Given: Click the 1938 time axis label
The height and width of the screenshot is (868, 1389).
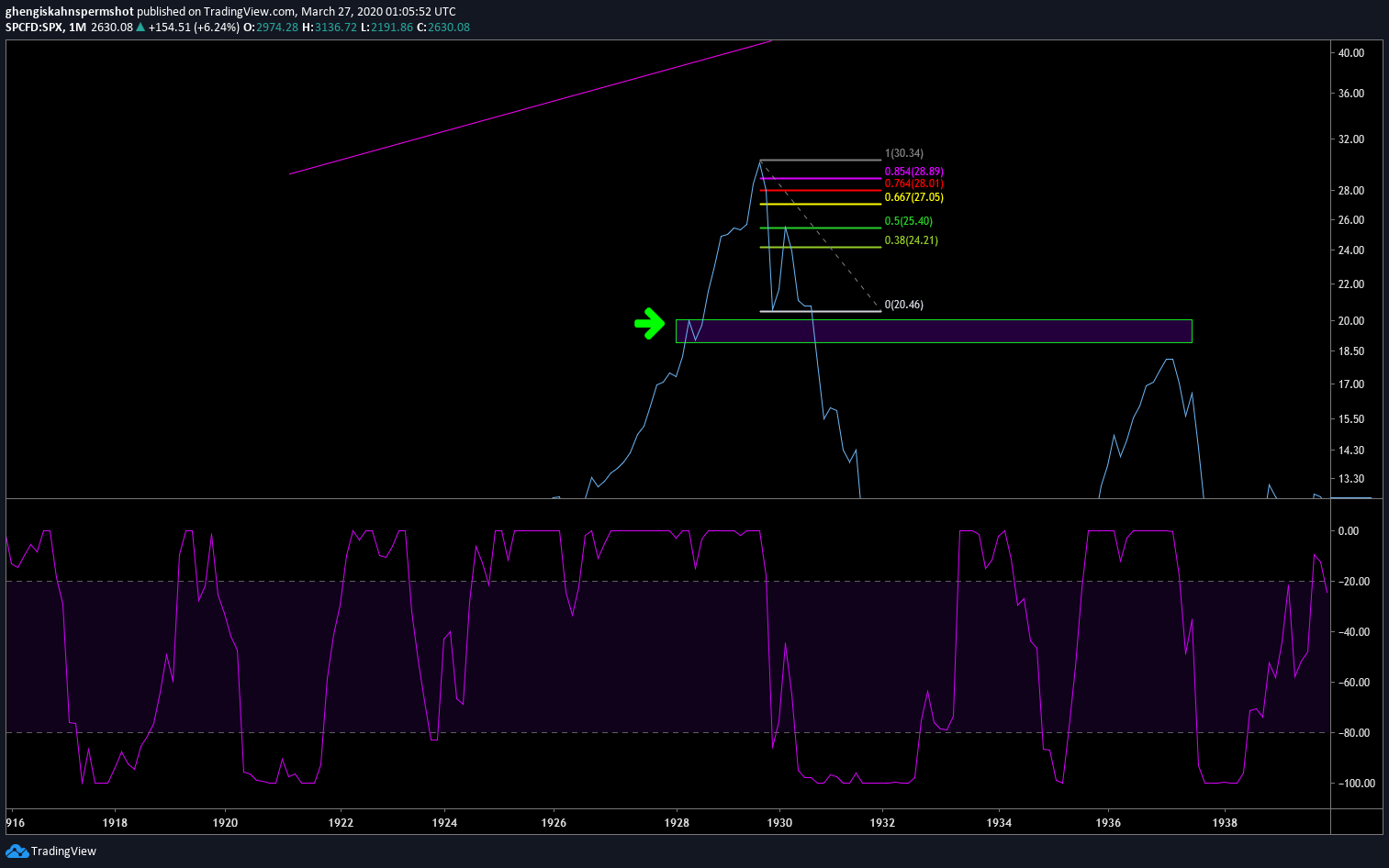Looking at the screenshot, I should [x=1225, y=823].
